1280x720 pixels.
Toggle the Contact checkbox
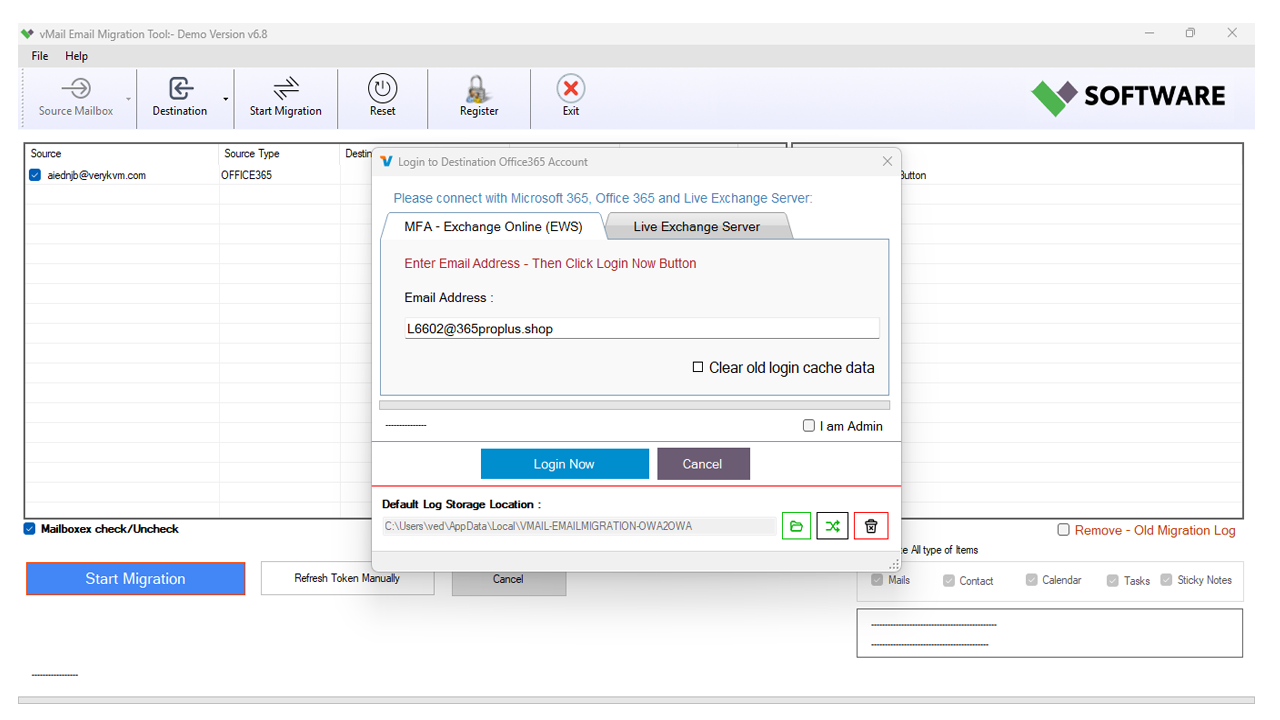949,580
